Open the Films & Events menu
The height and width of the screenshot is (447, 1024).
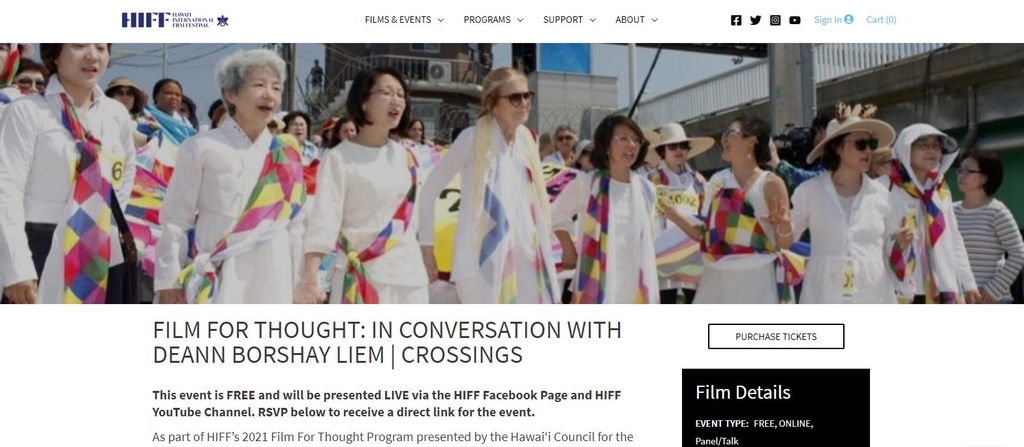tap(398, 20)
